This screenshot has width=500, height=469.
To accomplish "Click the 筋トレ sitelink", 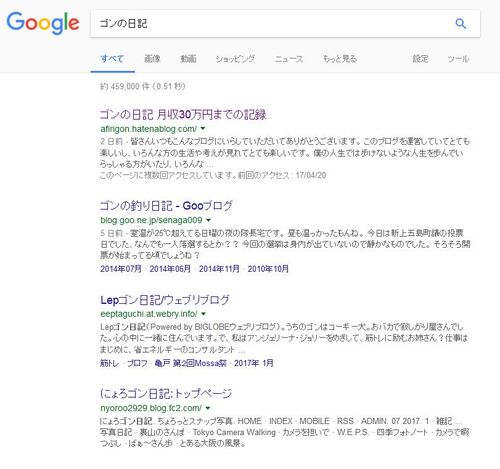I will click(x=109, y=363).
